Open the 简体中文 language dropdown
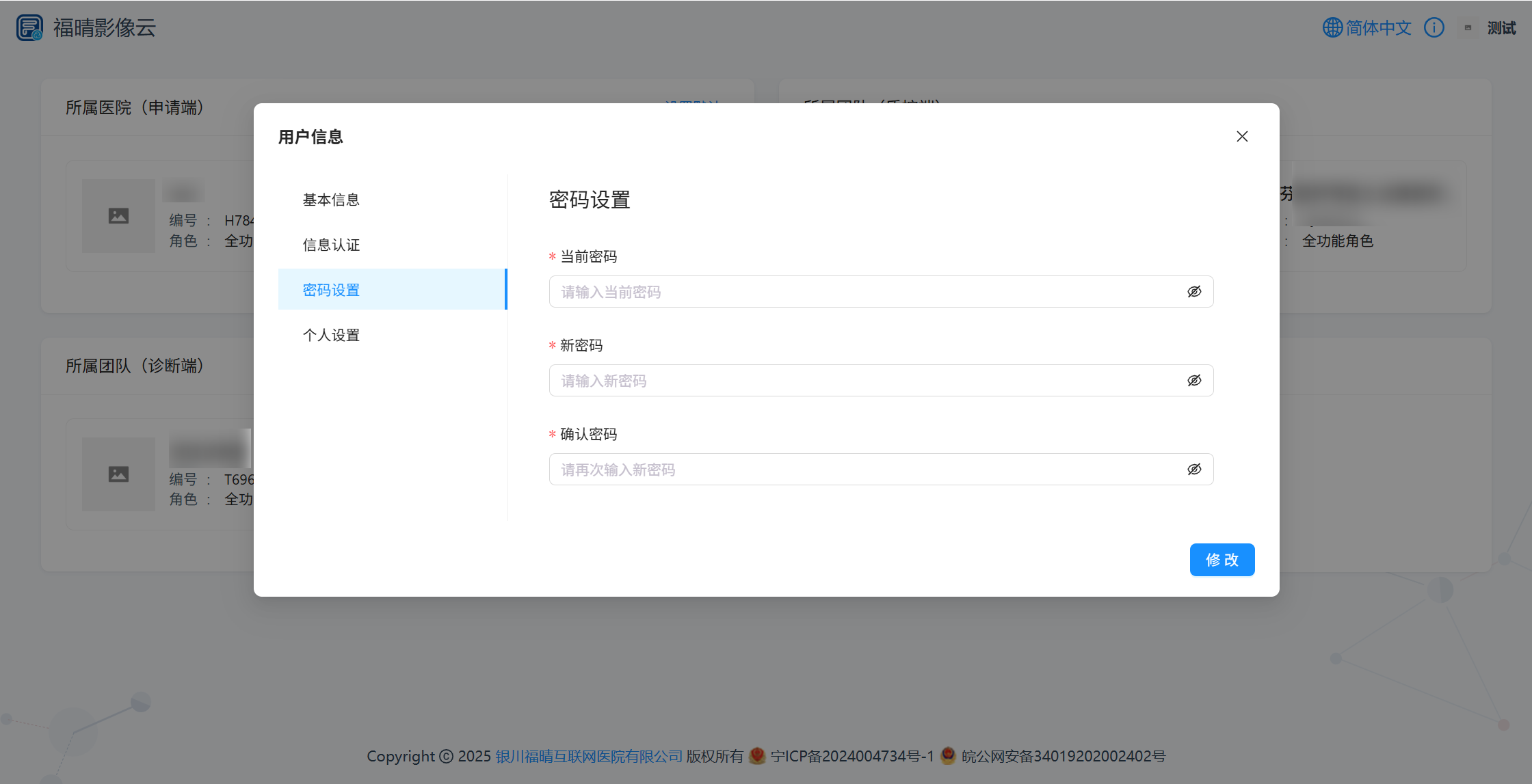 (x=1378, y=28)
